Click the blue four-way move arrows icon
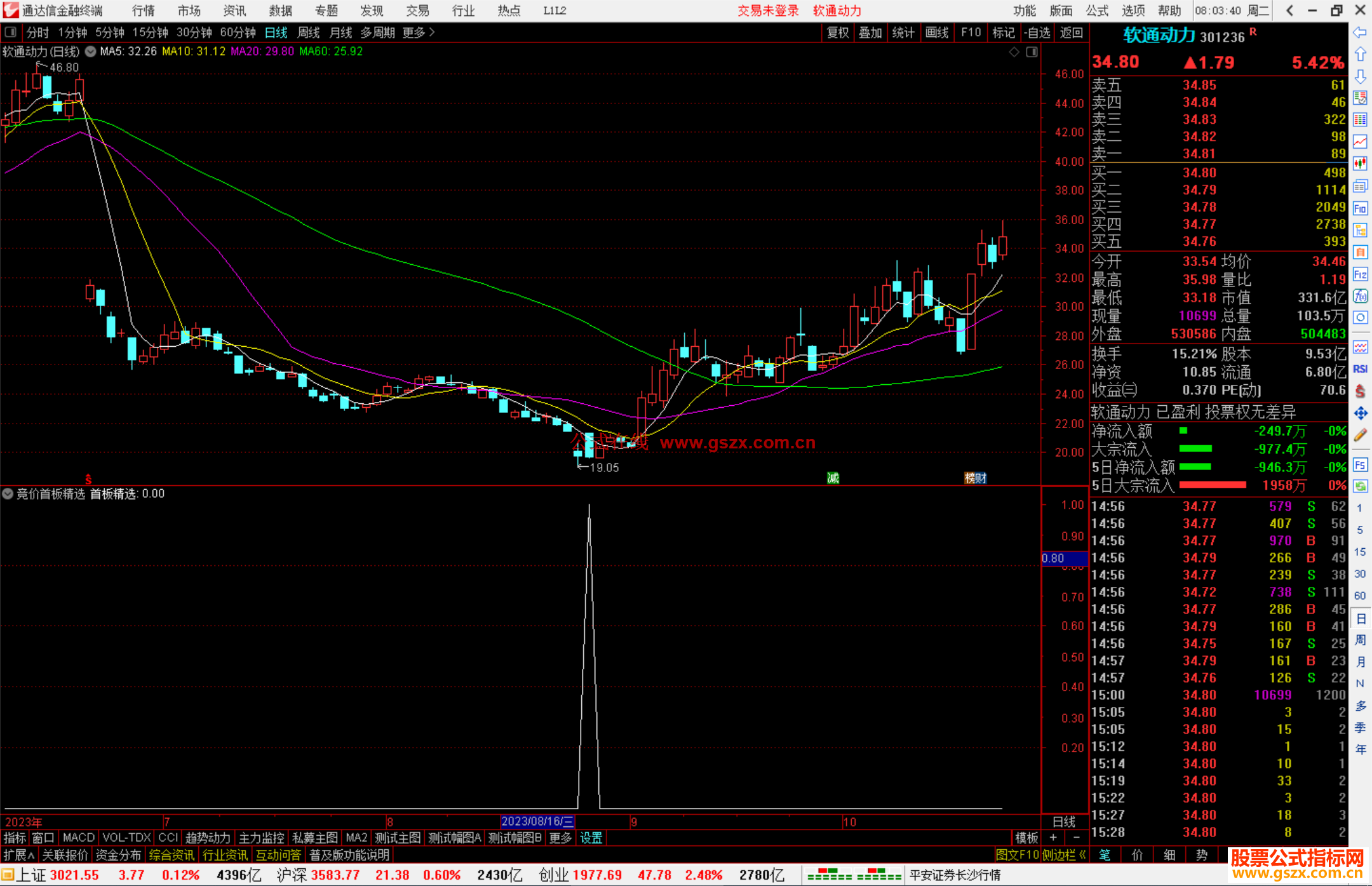The height and width of the screenshot is (886, 1372). [x=1360, y=413]
